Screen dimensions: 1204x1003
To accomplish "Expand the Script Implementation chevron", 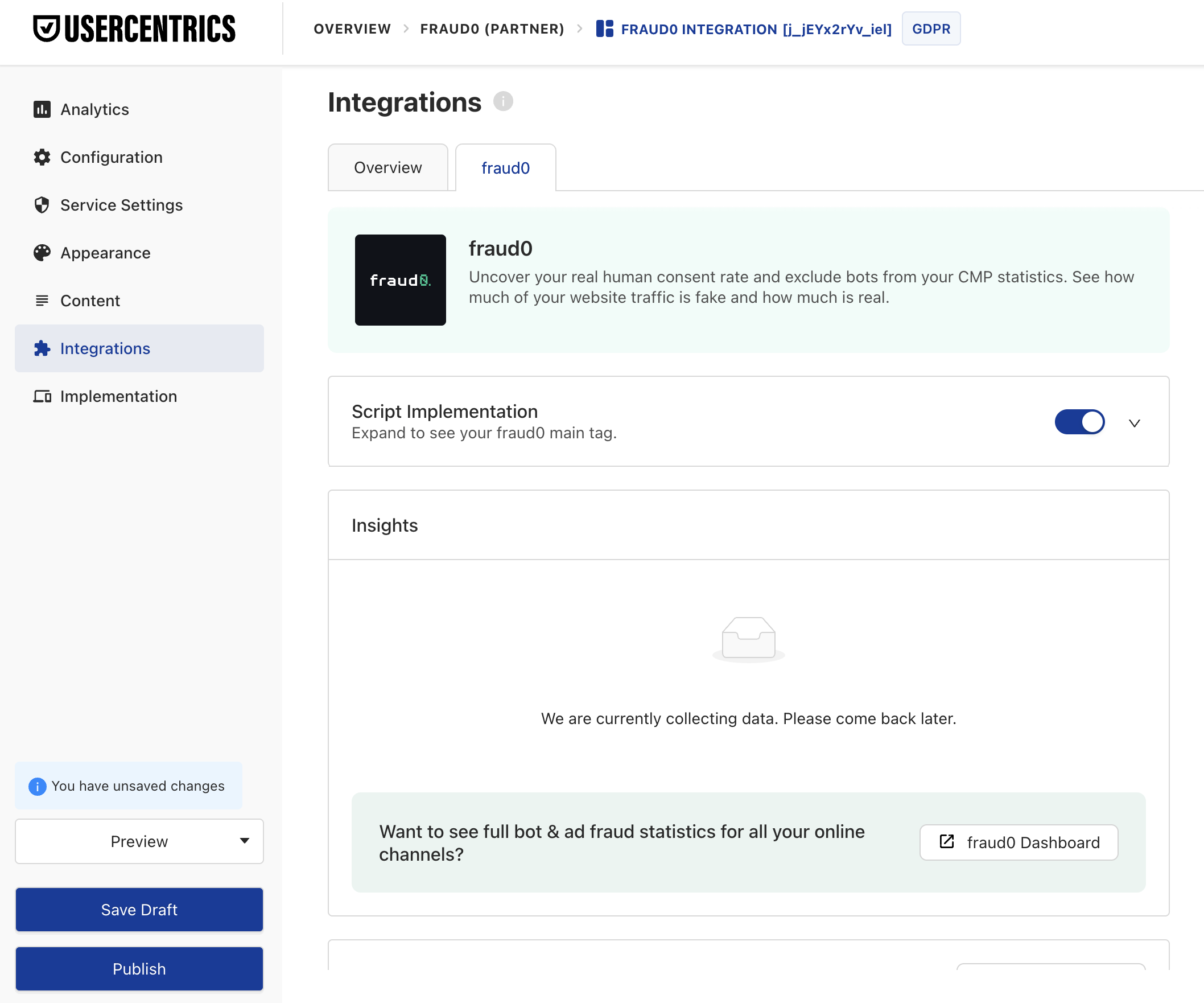I will (x=1134, y=422).
